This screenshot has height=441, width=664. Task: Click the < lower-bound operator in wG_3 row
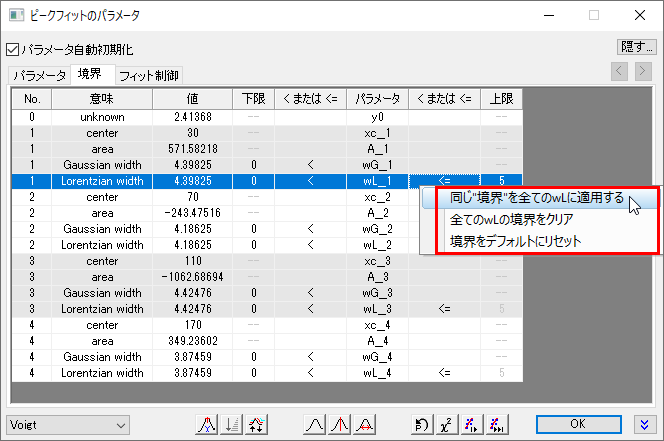(310, 293)
